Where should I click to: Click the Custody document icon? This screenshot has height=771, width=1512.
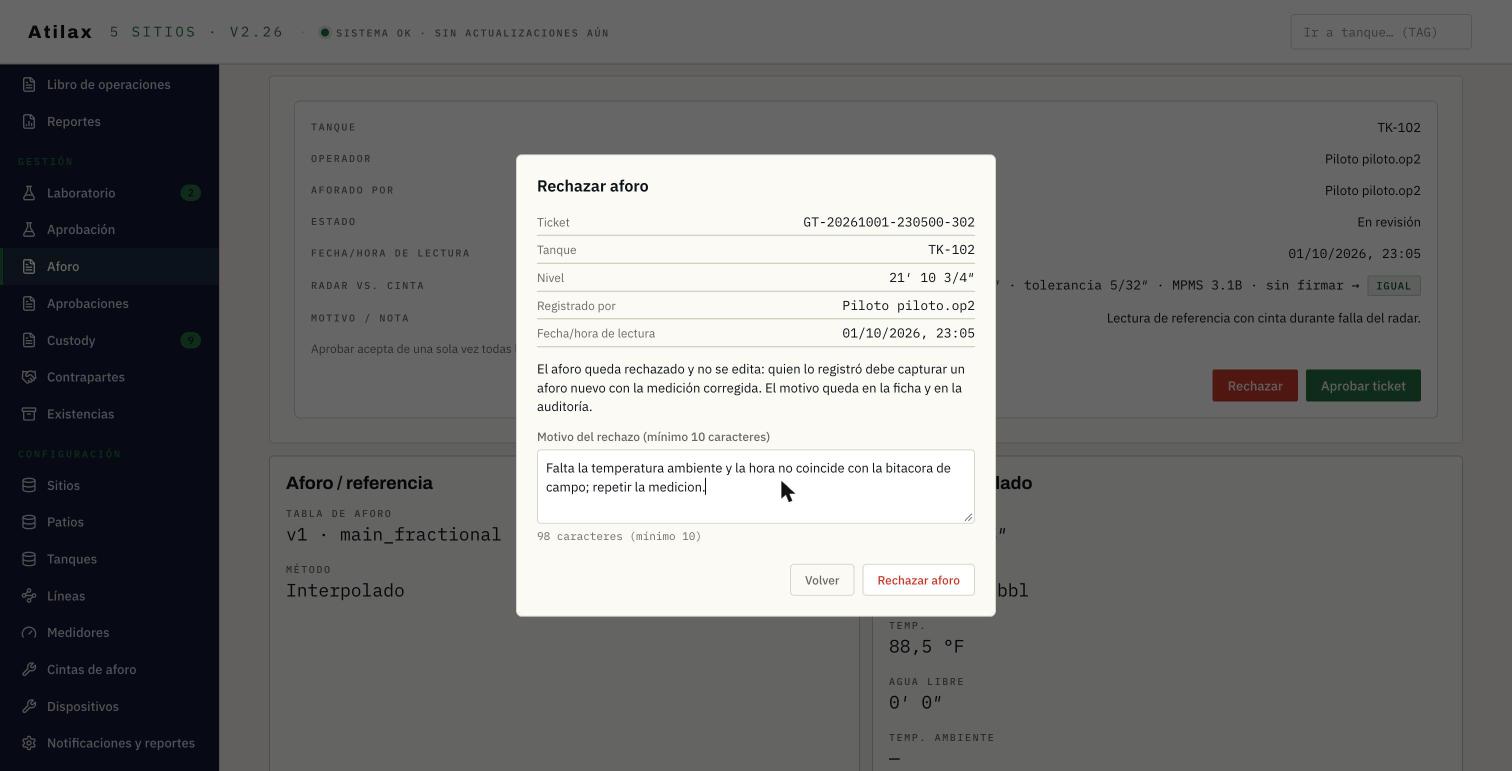pyautogui.click(x=29, y=341)
